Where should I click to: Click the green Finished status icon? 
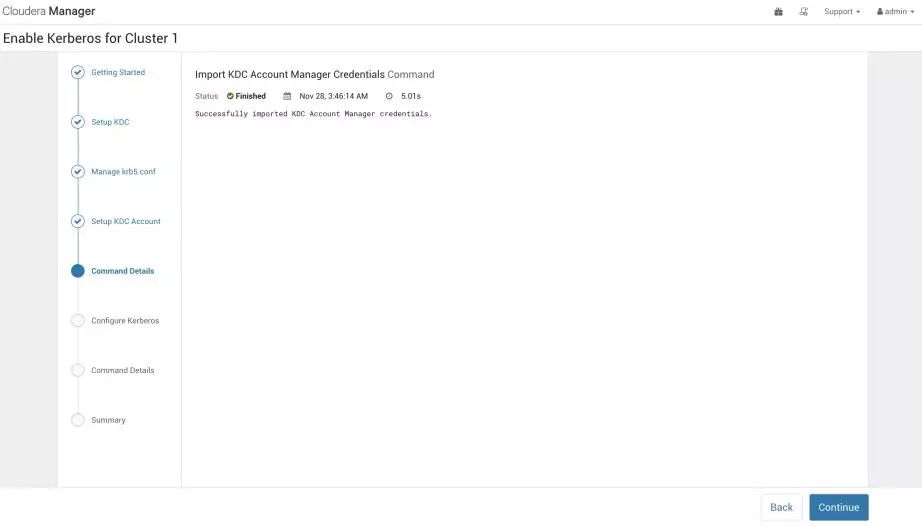point(230,96)
